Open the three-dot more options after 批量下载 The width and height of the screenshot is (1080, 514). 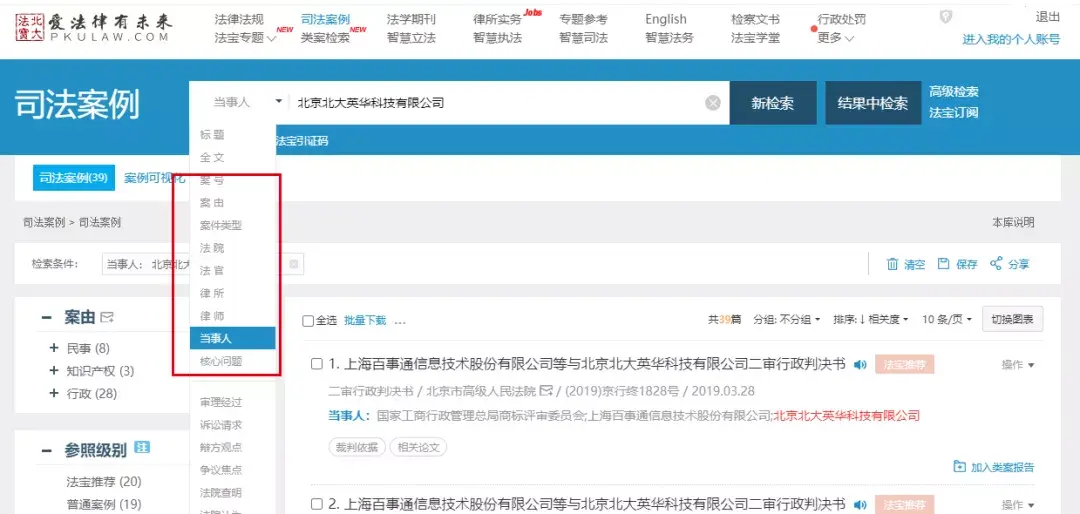[x=400, y=321]
